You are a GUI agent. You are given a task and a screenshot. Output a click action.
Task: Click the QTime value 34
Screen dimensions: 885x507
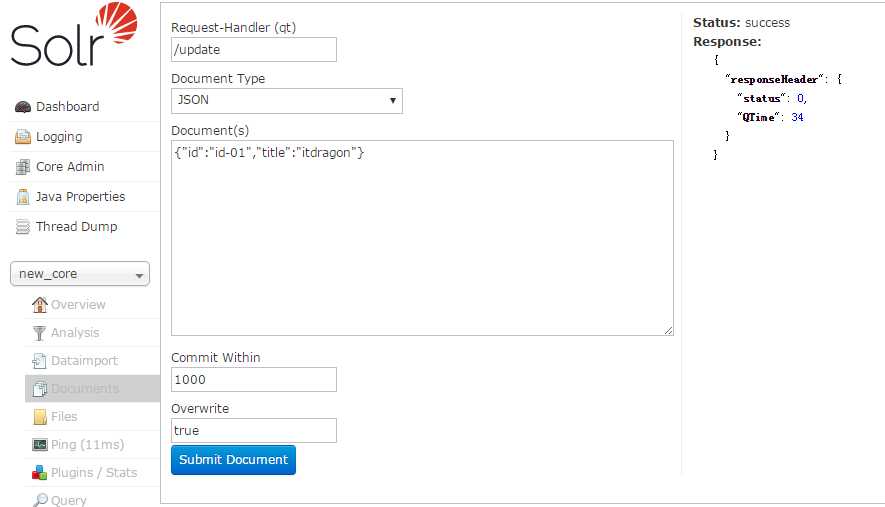[x=797, y=117]
